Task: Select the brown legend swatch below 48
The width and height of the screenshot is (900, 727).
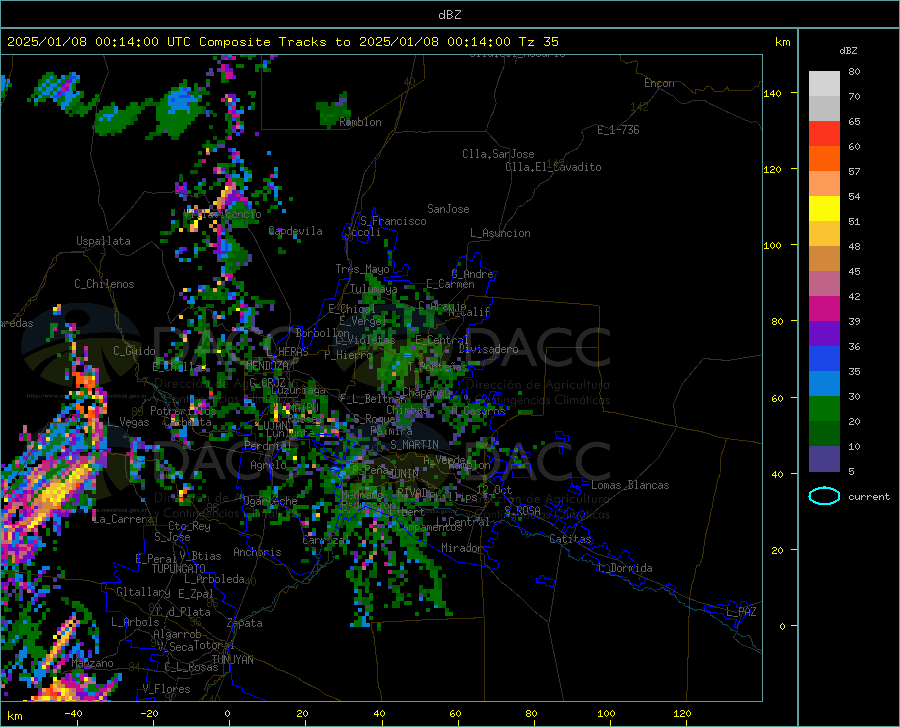Action: click(824, 259)
